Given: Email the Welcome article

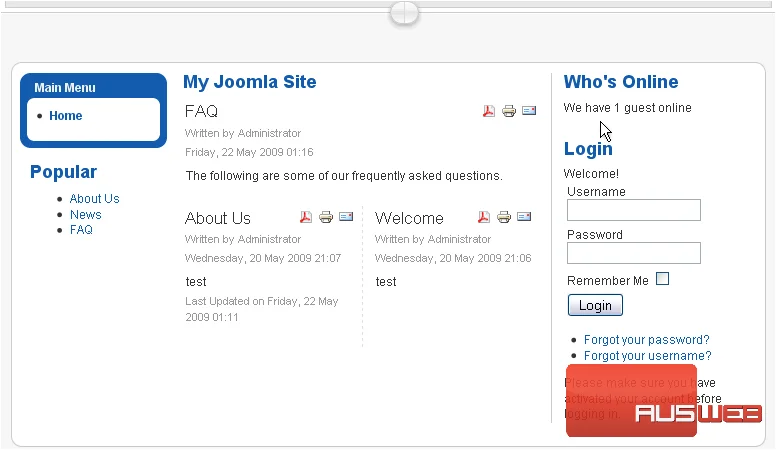Looking at the screenshot, I should pyautogui.click(x=524, y=217).
